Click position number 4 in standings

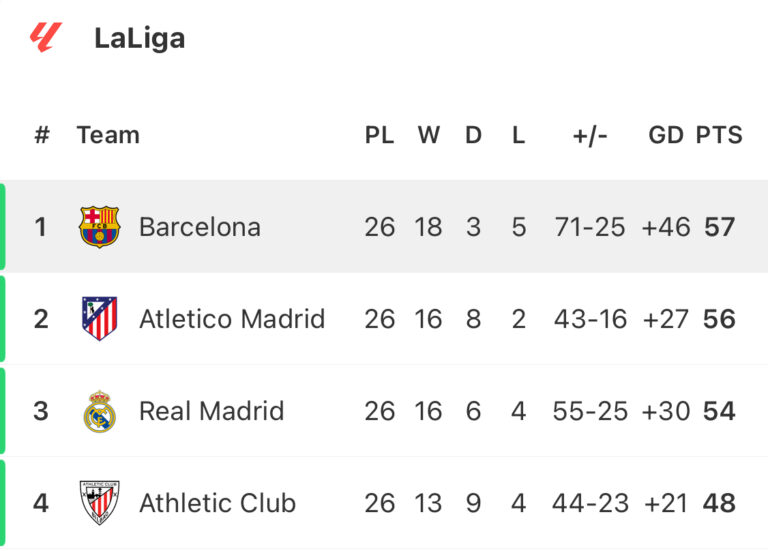pyautogui.click(x=41, y=503)
